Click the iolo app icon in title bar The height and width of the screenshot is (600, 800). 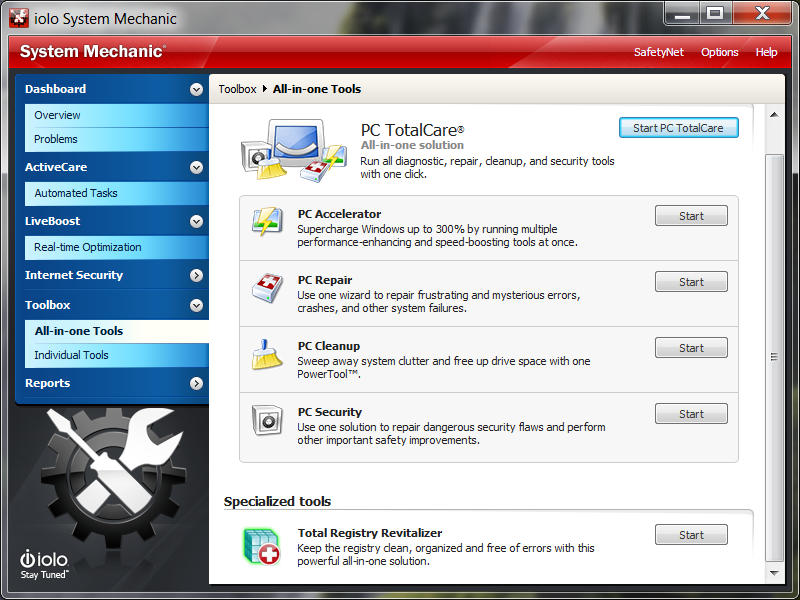click(x=20, y=18)
